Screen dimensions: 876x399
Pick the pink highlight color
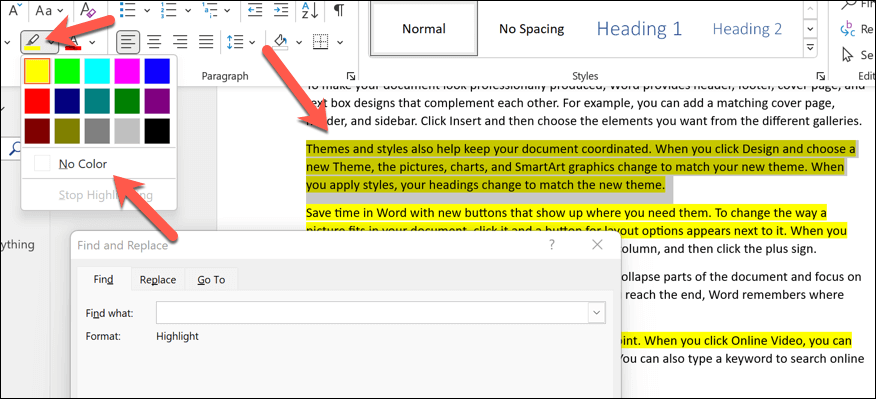[127, 71]
